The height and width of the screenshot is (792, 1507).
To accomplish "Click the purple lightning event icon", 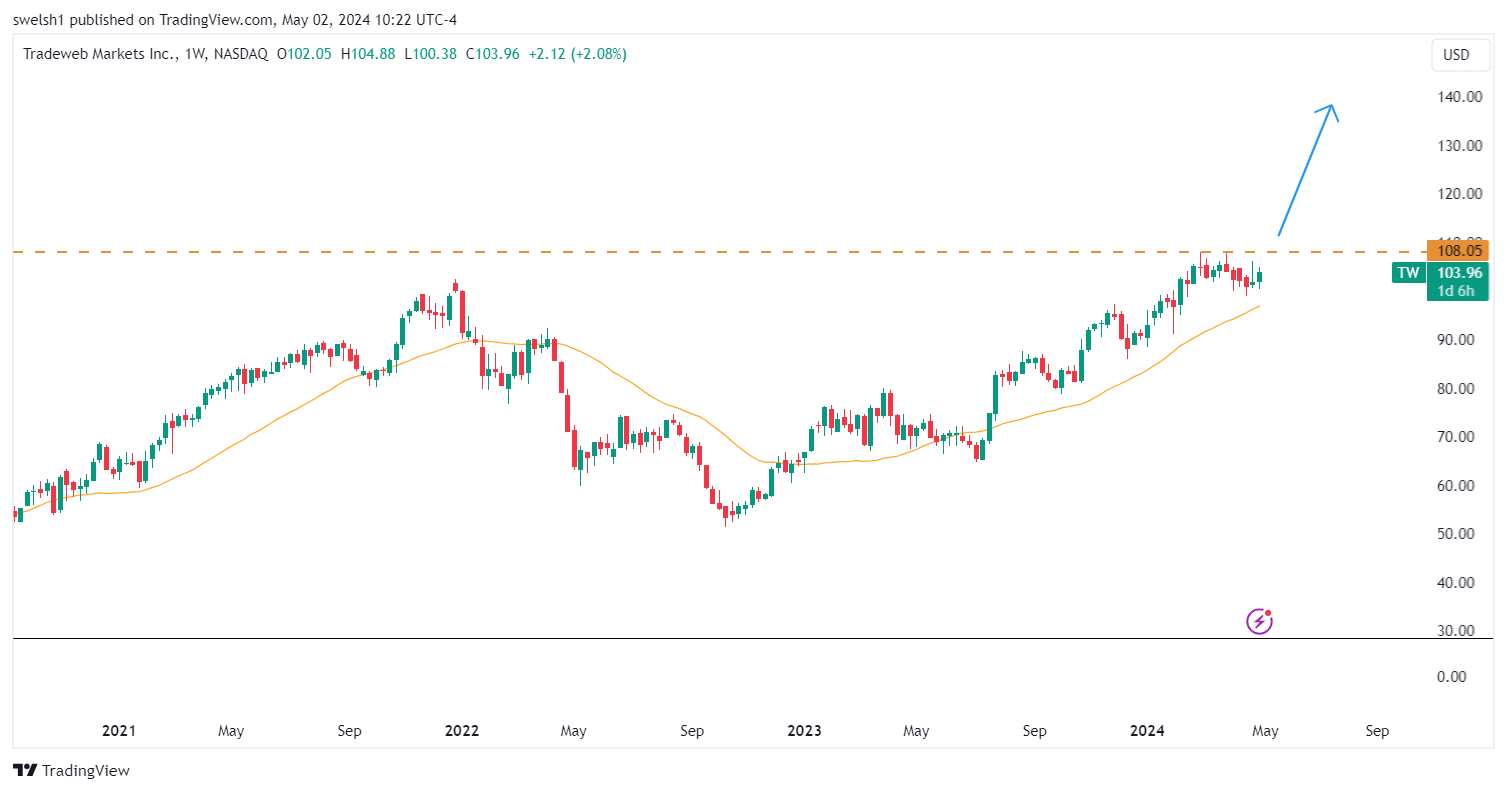I will pyautogui.click(x=1260, y=622).
